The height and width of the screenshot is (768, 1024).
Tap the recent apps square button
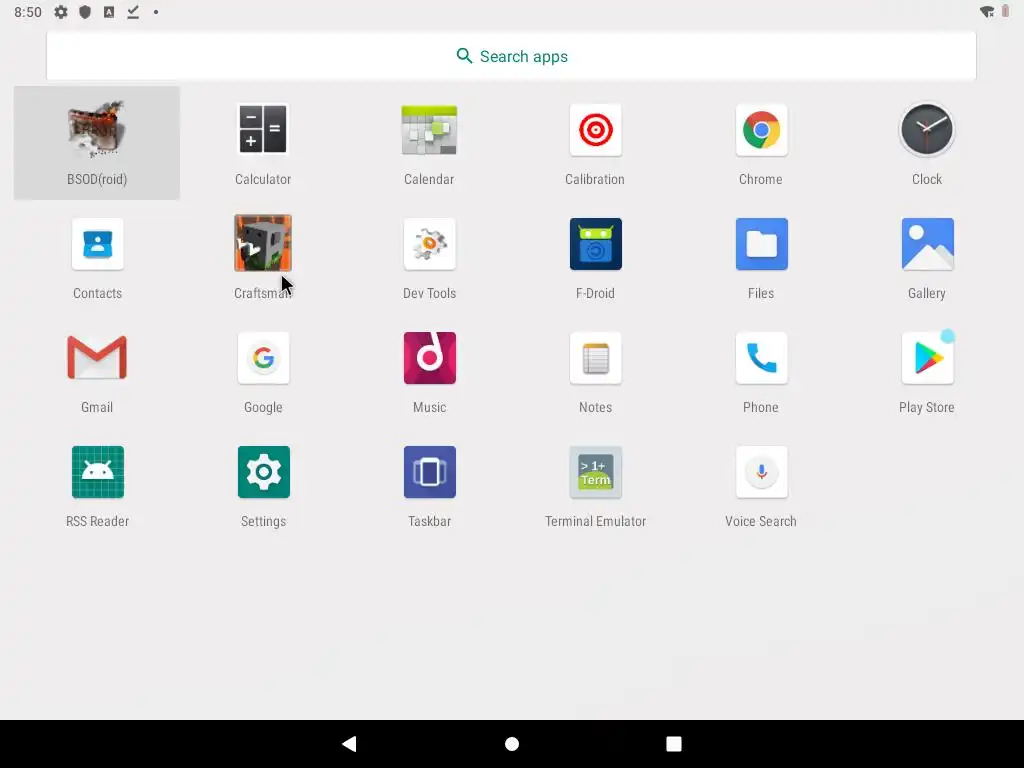tap(673, 744)
